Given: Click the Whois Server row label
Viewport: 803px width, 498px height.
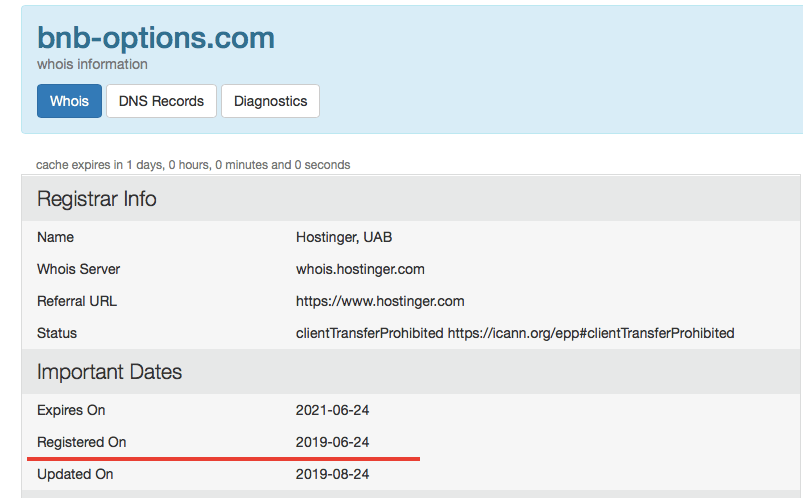Looking at the screenshot, I should click(79, 269).
